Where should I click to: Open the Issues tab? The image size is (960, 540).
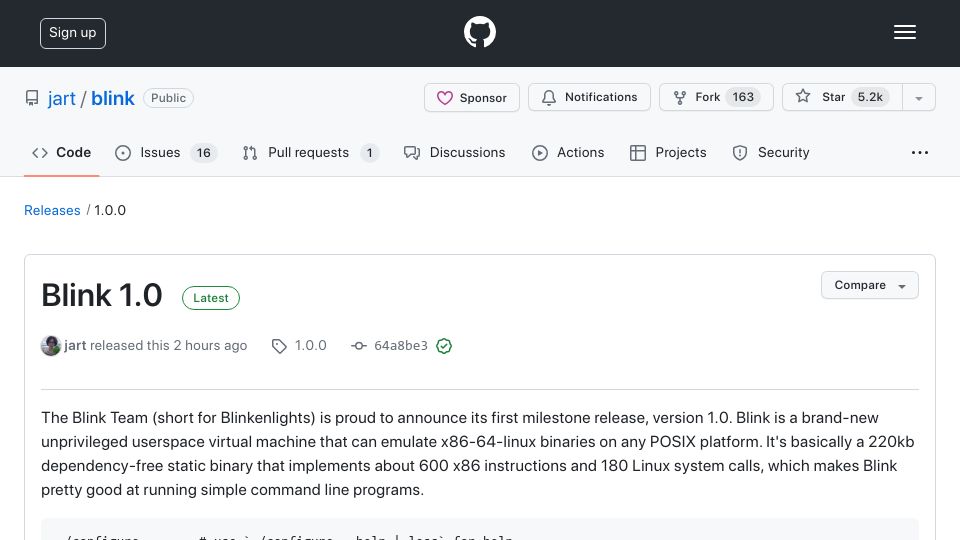(x=166, y=152)
